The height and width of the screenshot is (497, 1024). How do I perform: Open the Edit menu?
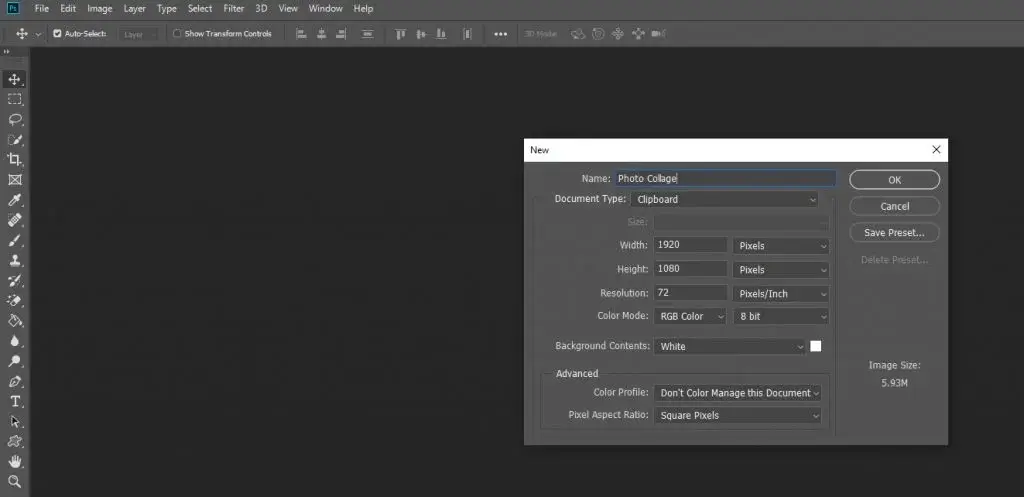[x=68, y=8]
